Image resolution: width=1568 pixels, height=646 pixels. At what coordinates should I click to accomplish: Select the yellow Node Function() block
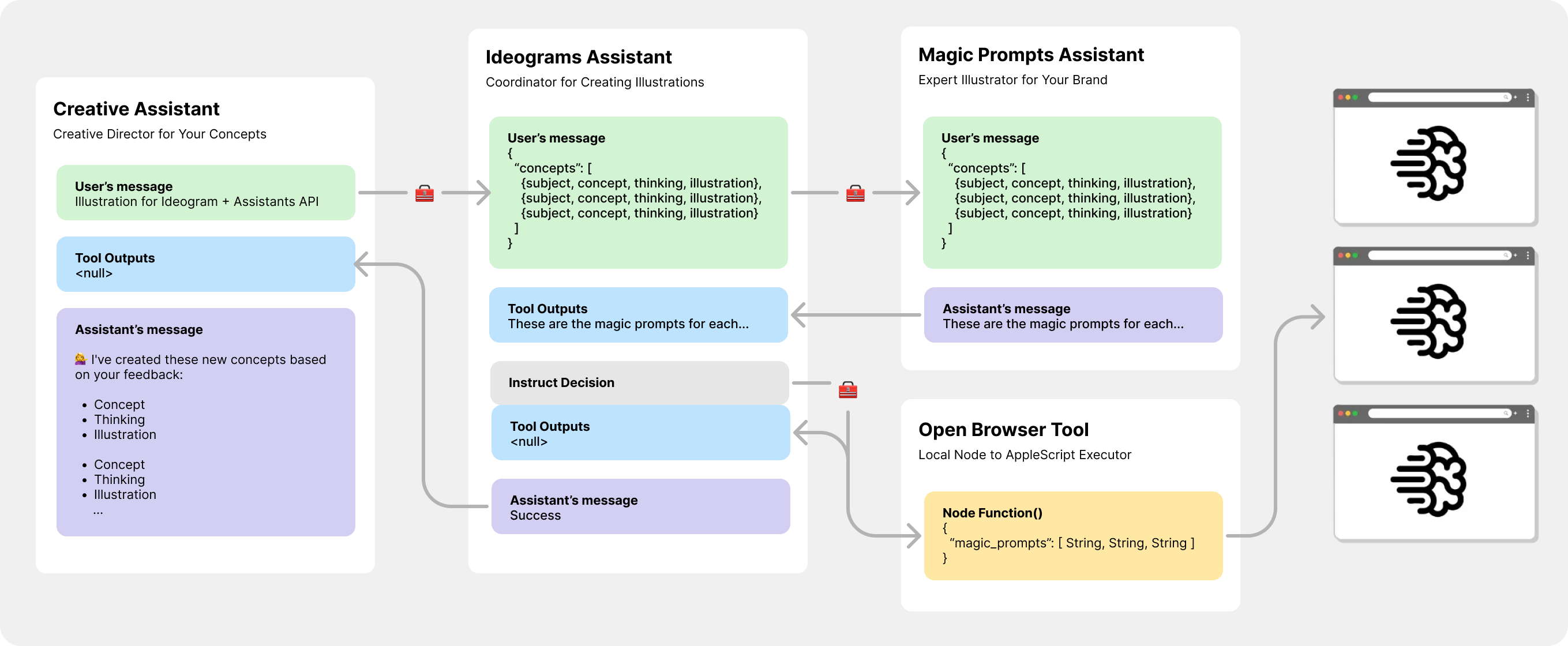[1072, 535]
